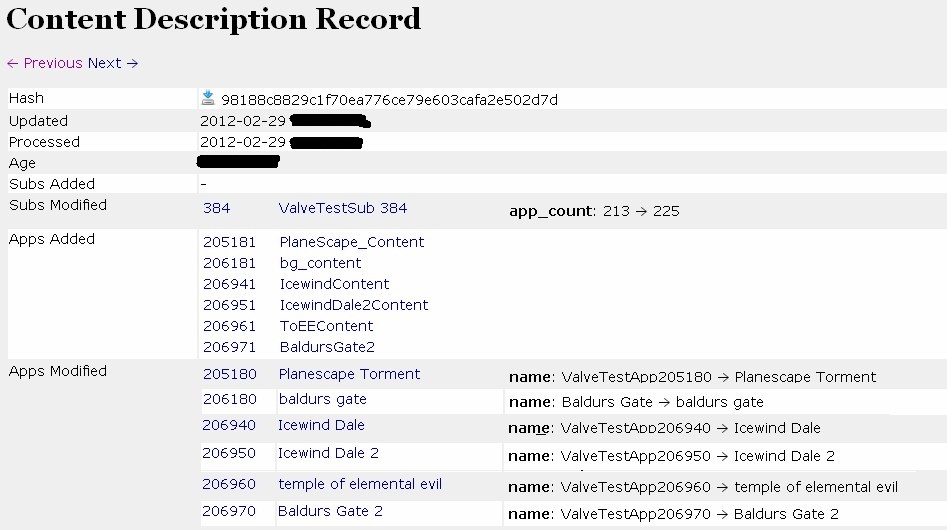
Task: Click added app PlaneScape_Content
Action: 351,242
